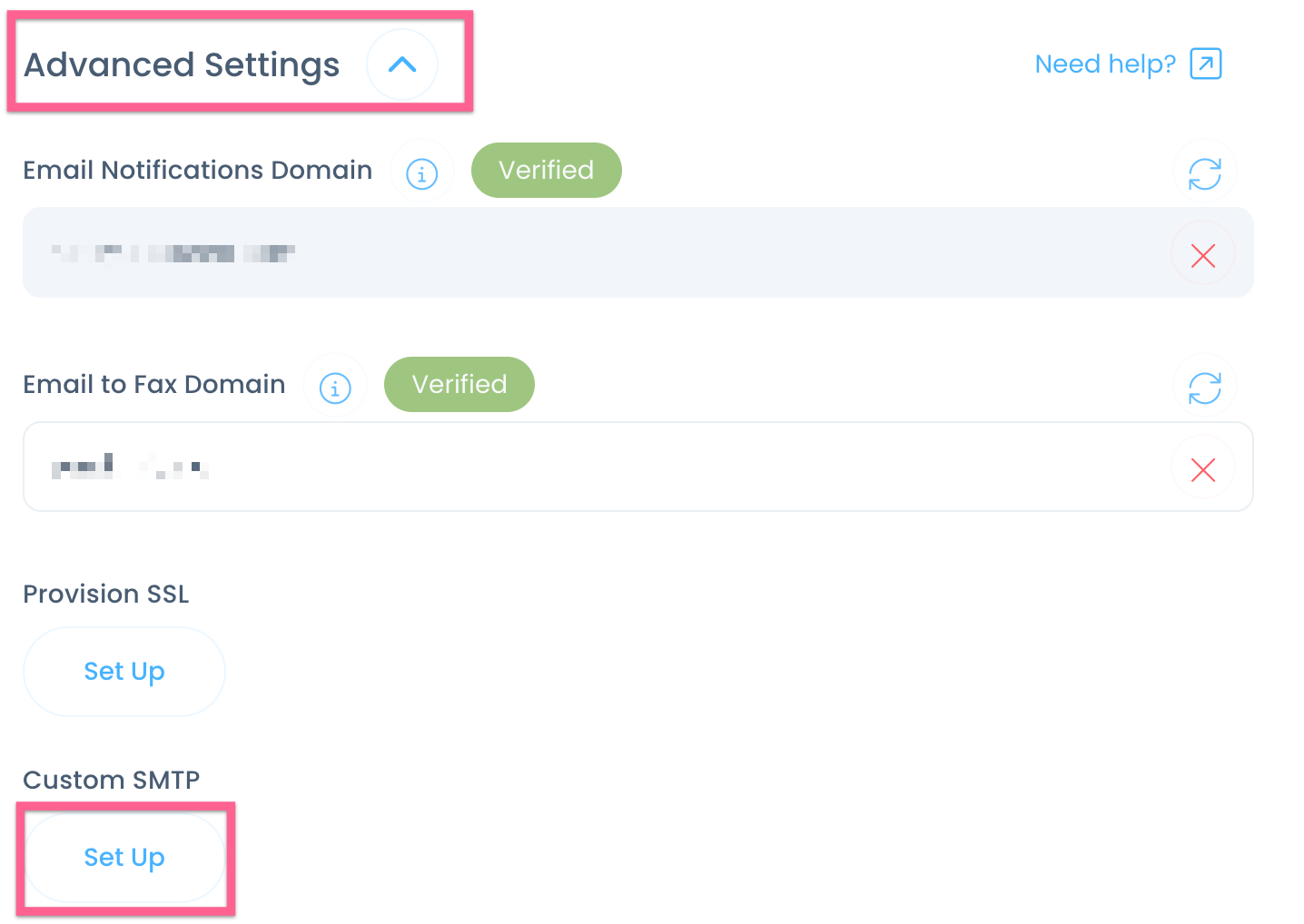Click the Advanced Settings heading

point(182,64)
